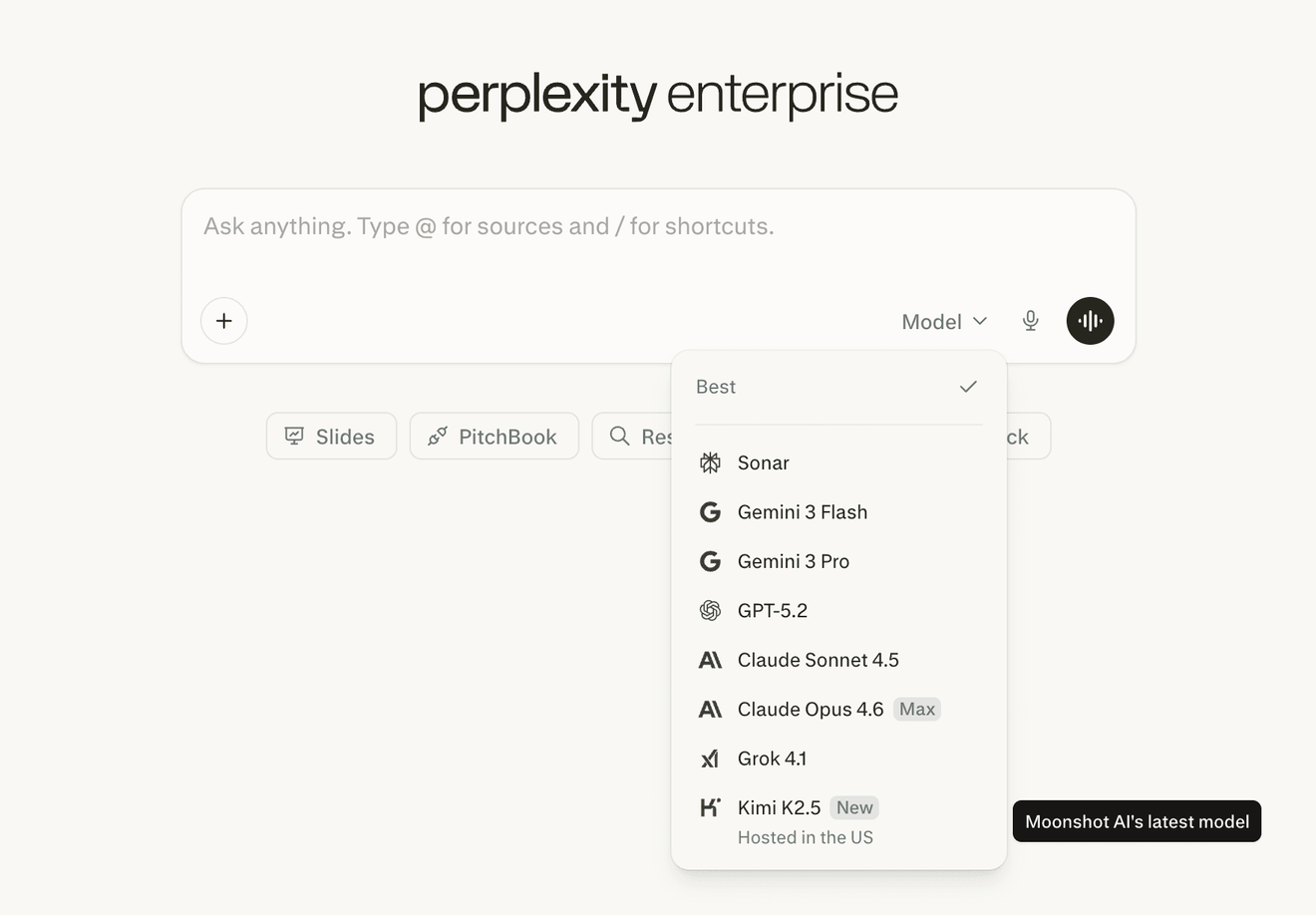Click the Research search chip
The image size is (1316, 915).
pos(632,437)
